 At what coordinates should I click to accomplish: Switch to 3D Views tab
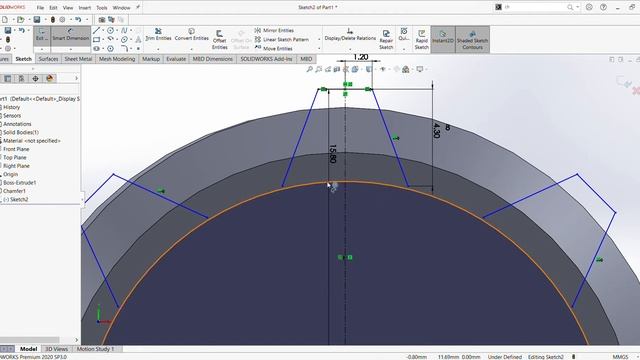(56, 349)
